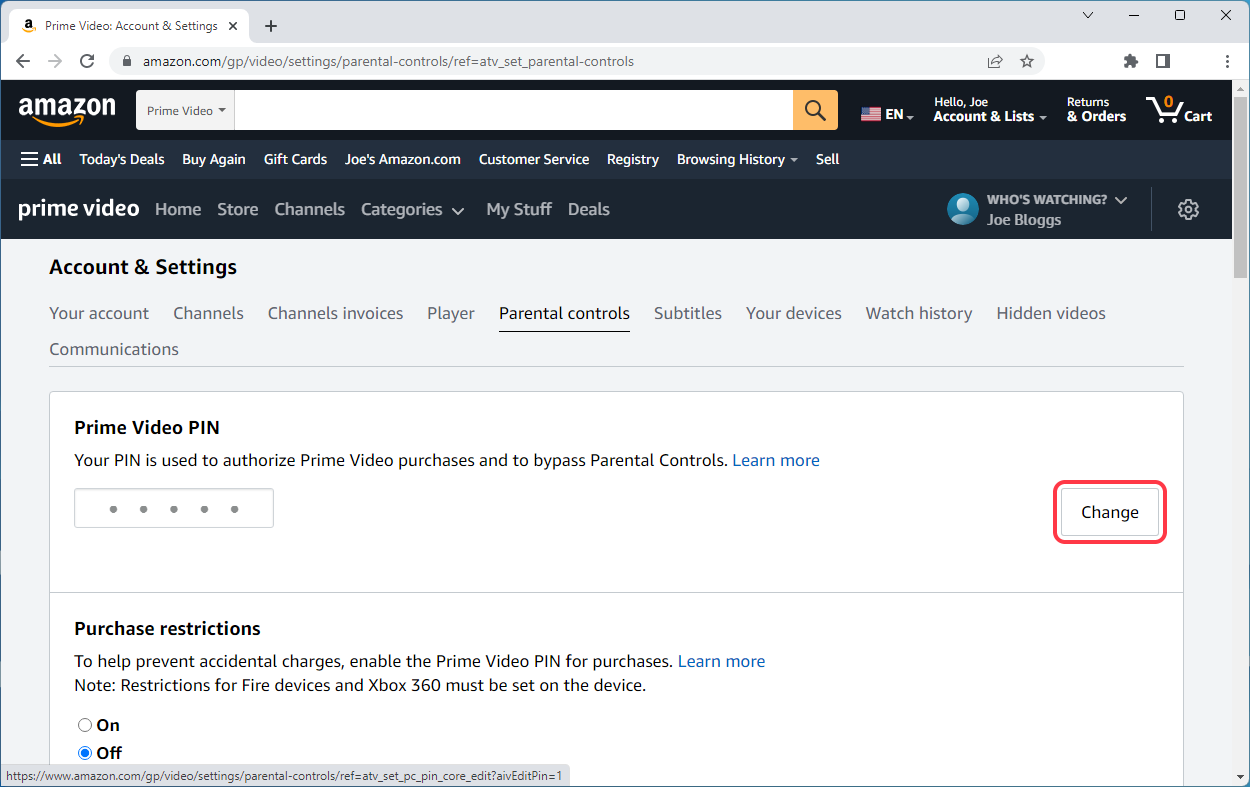Close the Prime Video browser tab
1250x787 pixels.
pos(235,26)
